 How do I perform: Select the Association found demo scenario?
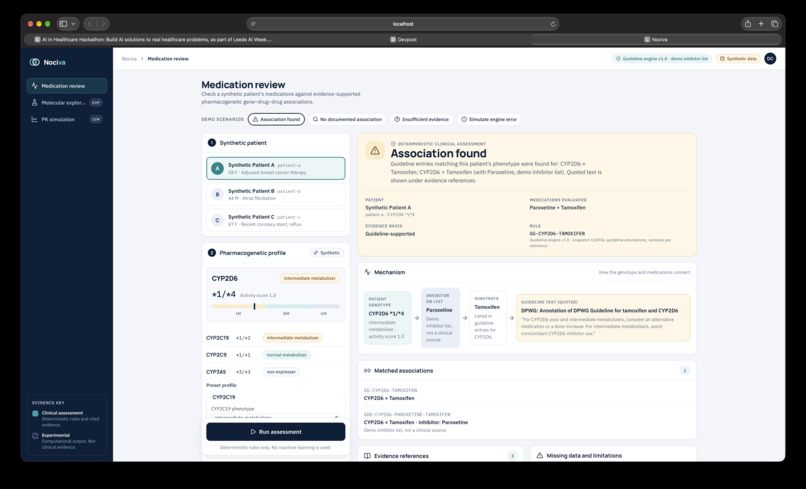point(276,119)
